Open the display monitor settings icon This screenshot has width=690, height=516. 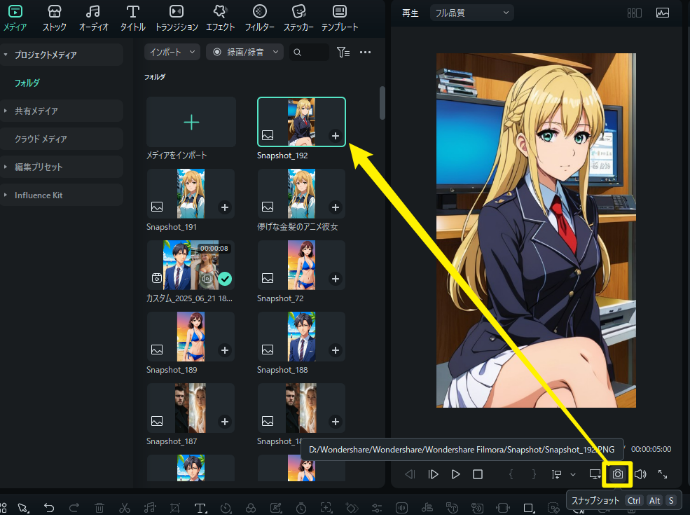point(595,474)
